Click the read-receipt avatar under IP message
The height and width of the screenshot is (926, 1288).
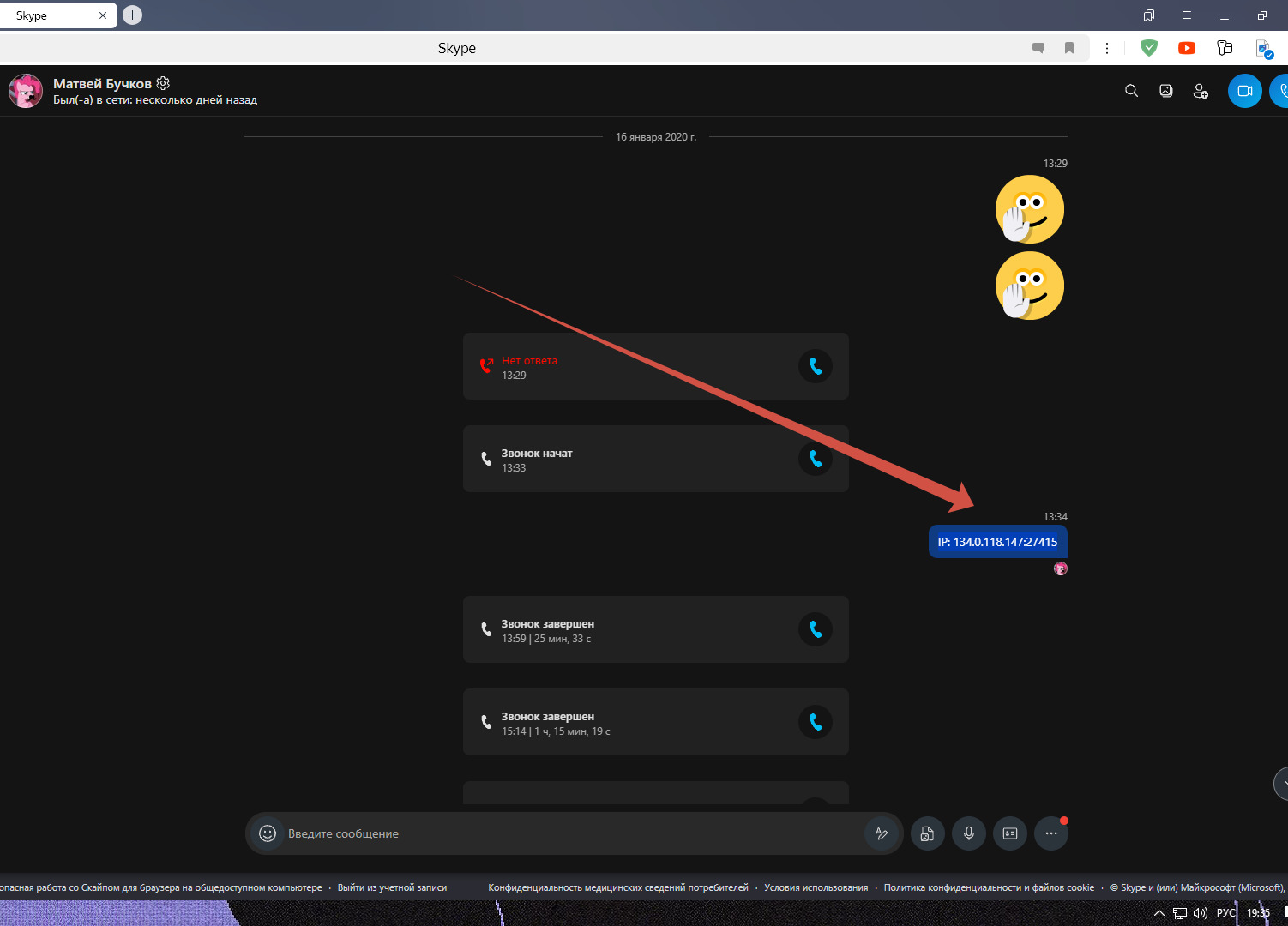point(1061,568)
